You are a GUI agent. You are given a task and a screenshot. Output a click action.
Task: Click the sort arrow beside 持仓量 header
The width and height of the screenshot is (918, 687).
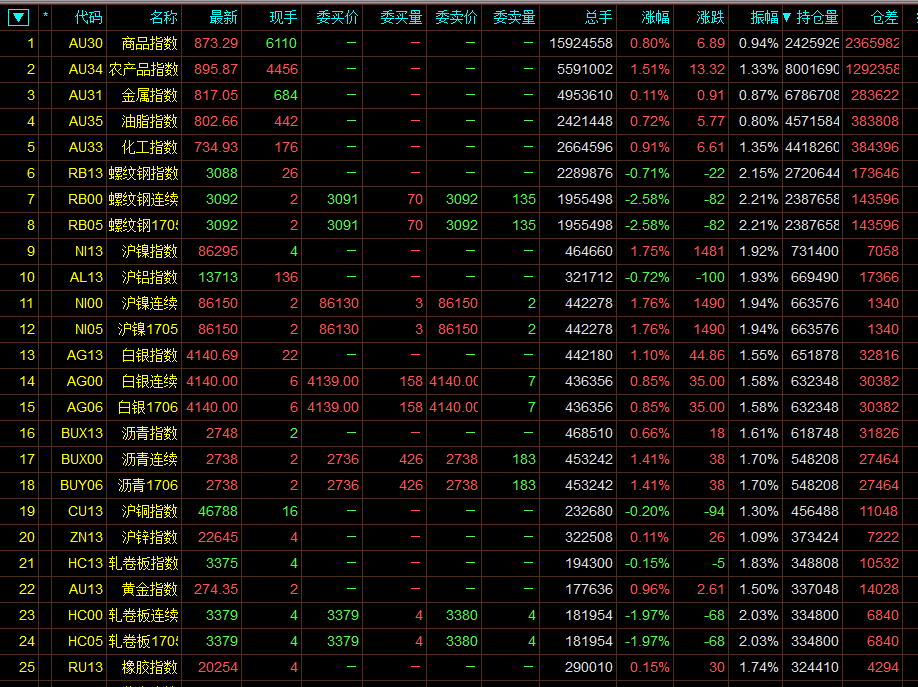tap(787, 17)
